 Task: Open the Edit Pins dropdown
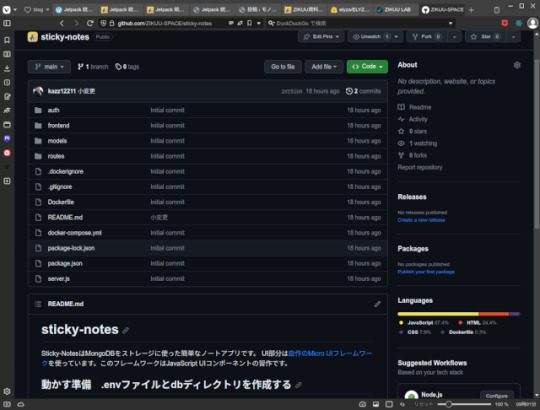tap(321, 36)
